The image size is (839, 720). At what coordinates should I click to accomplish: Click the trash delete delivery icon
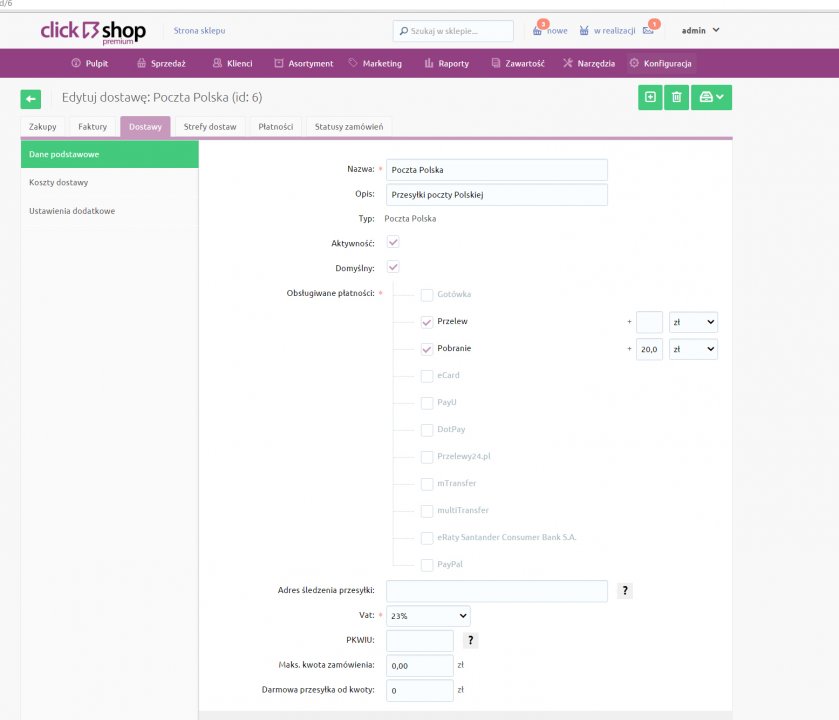(676, 97)
